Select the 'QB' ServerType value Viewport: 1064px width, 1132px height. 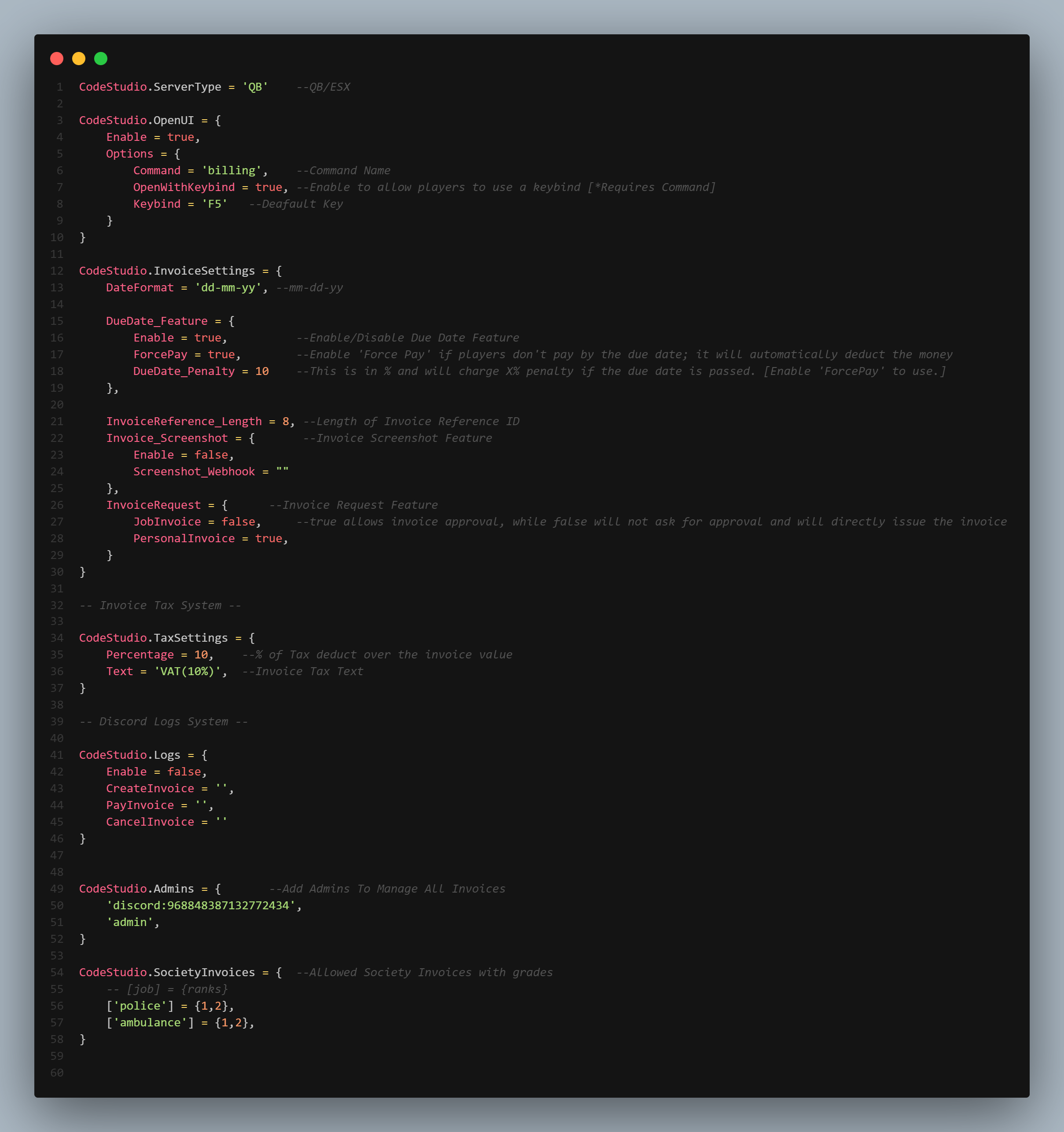point(256,87)
